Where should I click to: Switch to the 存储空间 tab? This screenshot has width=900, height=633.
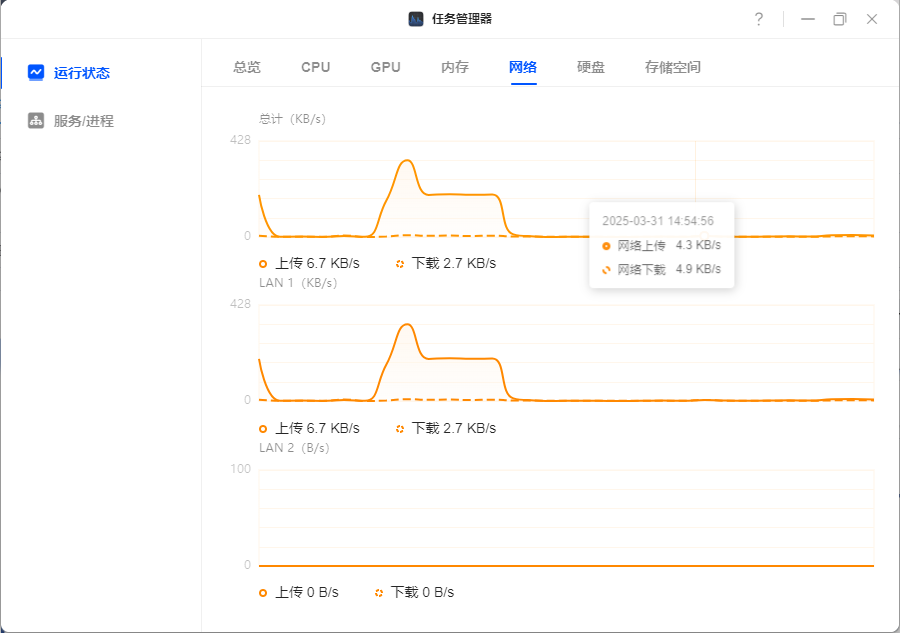(673, 67)
